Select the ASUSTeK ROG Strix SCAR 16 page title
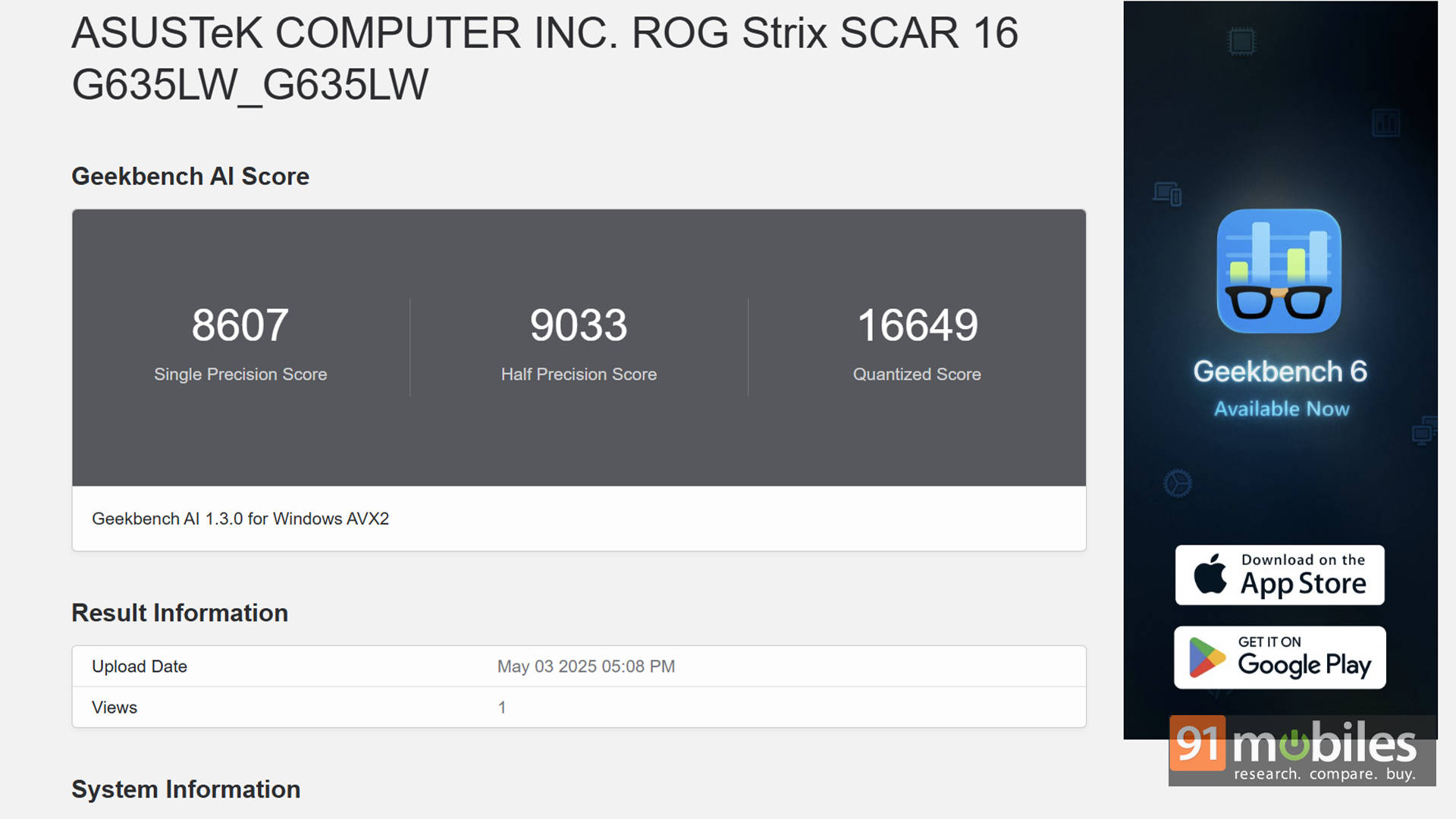The height and width of the screenshot is (819, 1456). [x=544, y=58]
